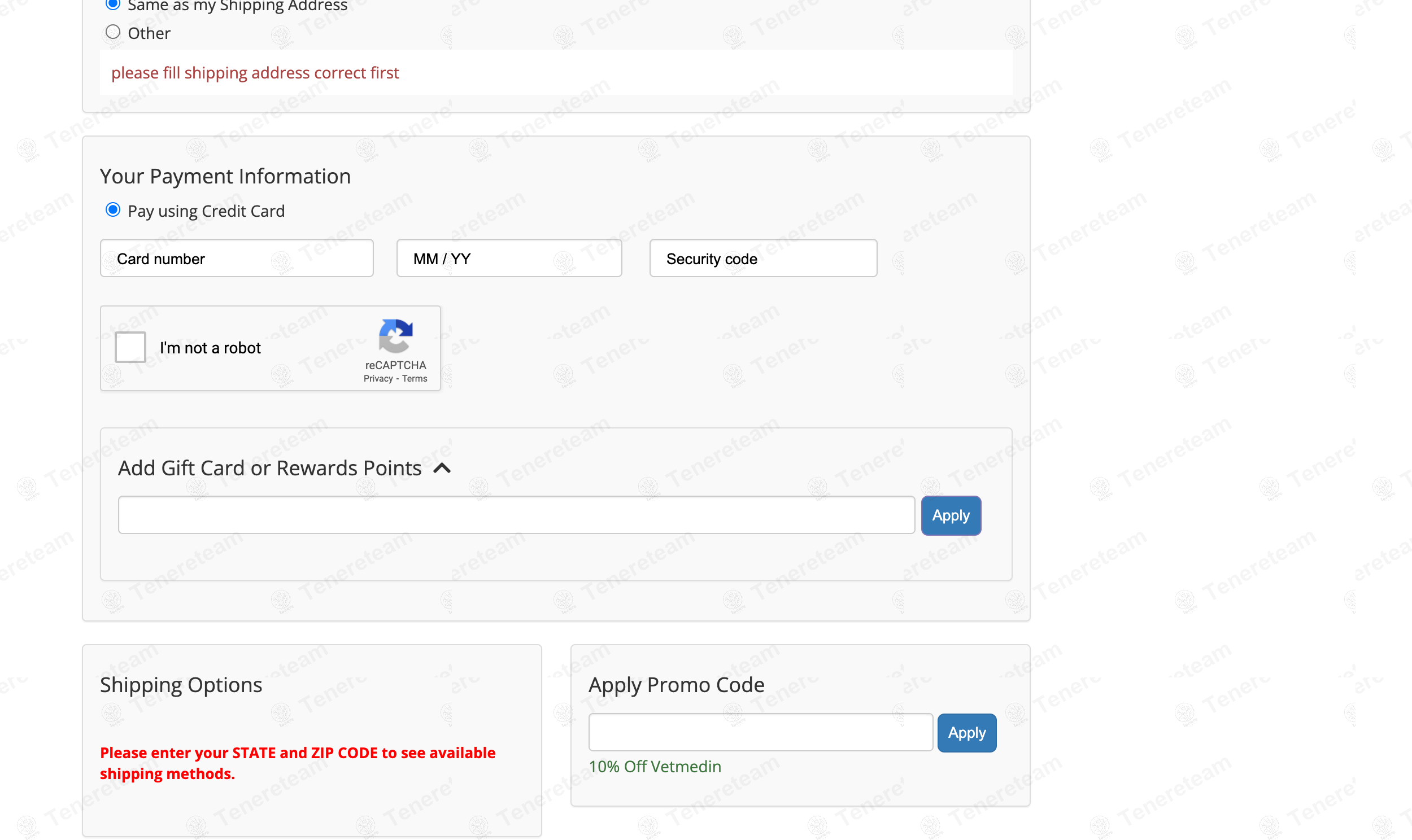Collapse Add Gift Card chevron
Viewport: 1412px width, 840px height.
pyautogui.click(x=442, y=468)
